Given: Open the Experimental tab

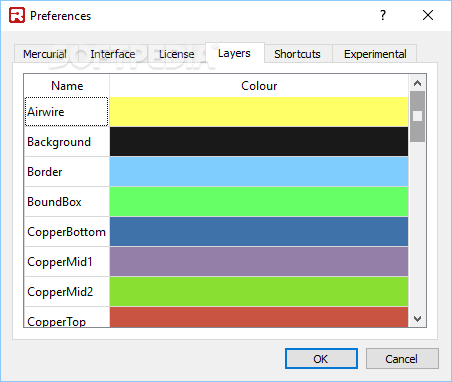Looking at the screenshot, I should (375, 54).
